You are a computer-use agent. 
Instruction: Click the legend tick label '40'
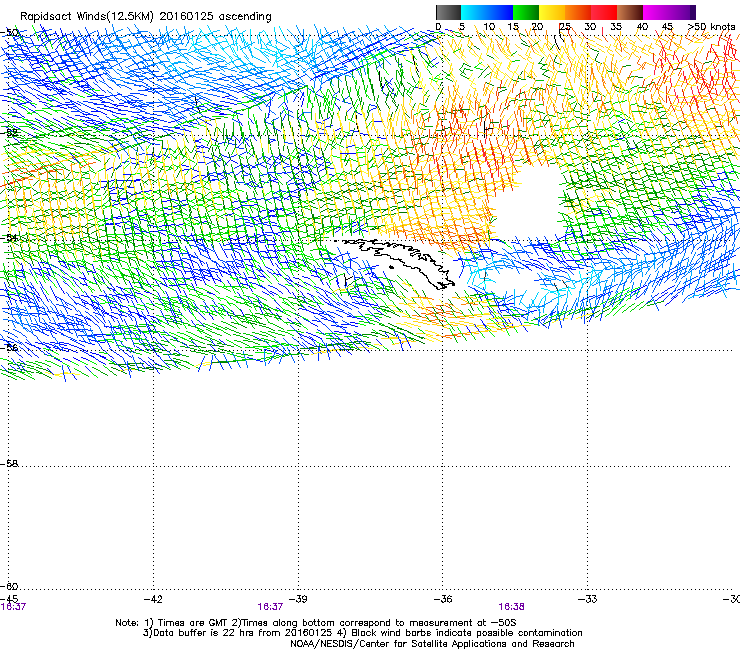point(642,26)
